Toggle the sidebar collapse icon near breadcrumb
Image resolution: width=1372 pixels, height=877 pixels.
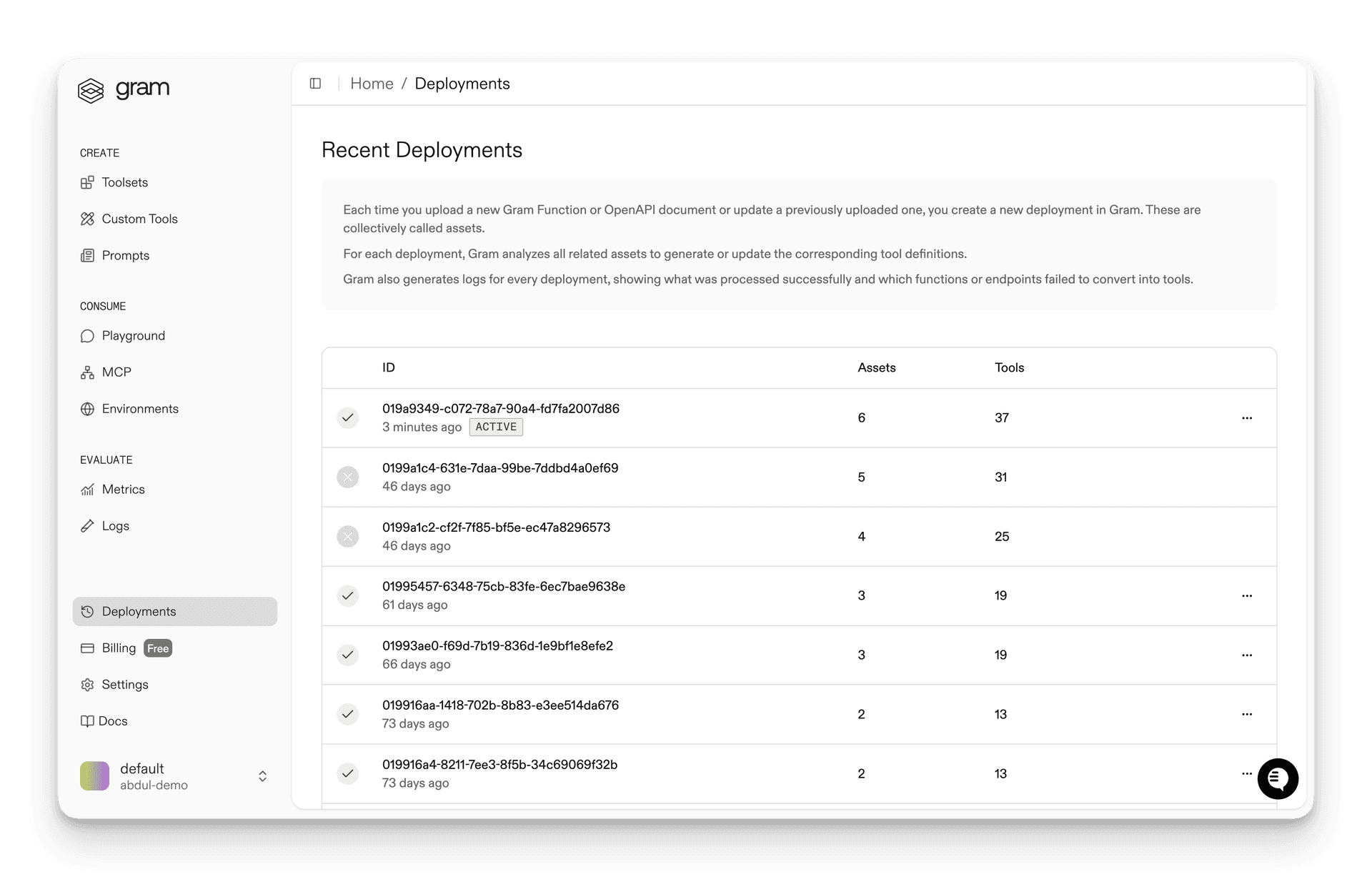[x=314, y=84]
